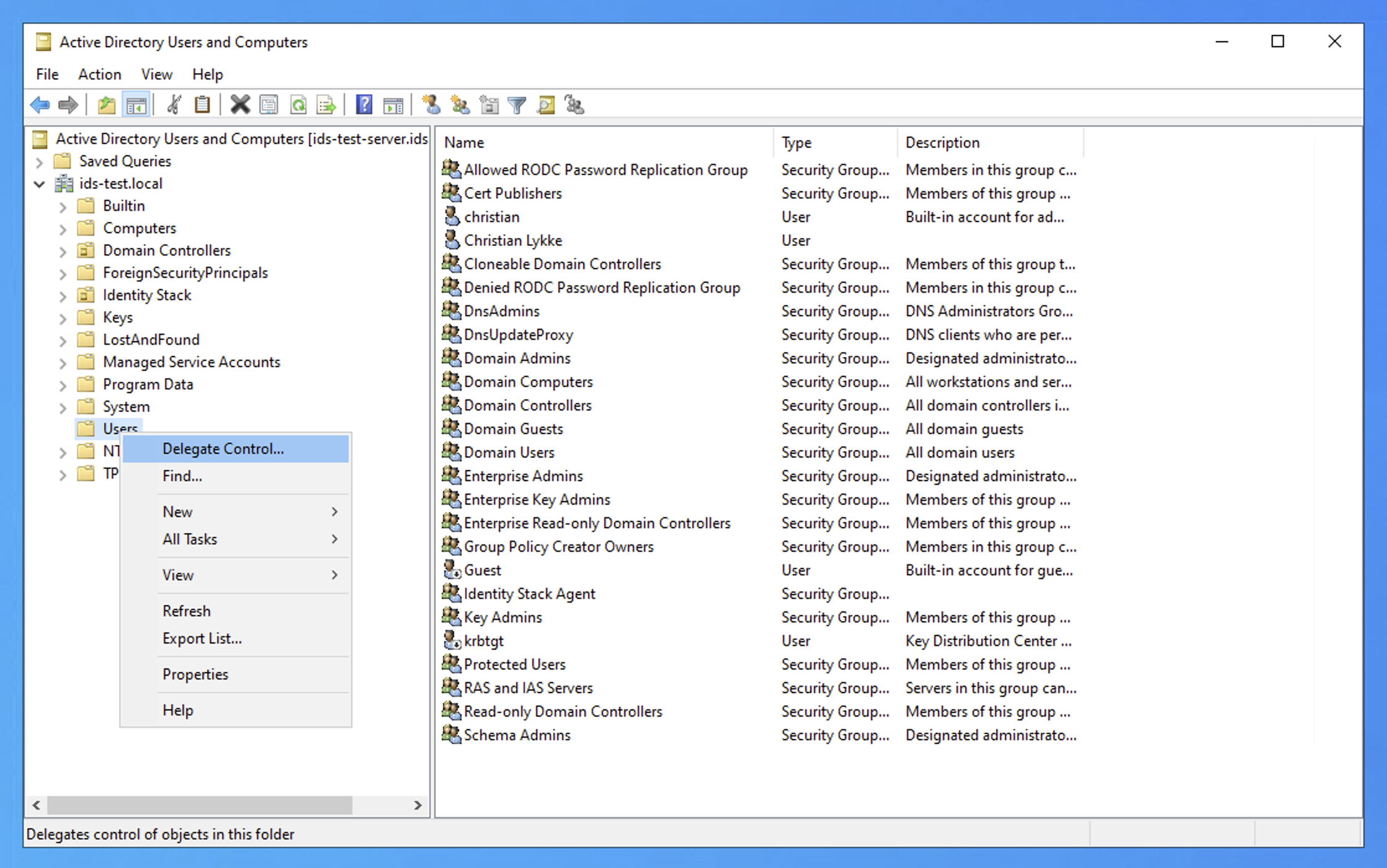Click the green Refresh toolbar icon
Image resolution: width=1387 pixels, height=868 pixels.
click(x=298, y=105)
